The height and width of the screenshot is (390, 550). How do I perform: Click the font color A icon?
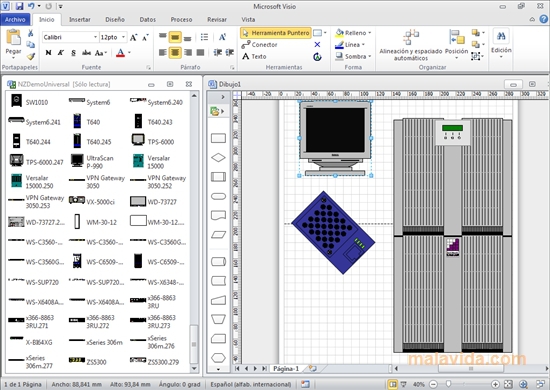[120, 53]
